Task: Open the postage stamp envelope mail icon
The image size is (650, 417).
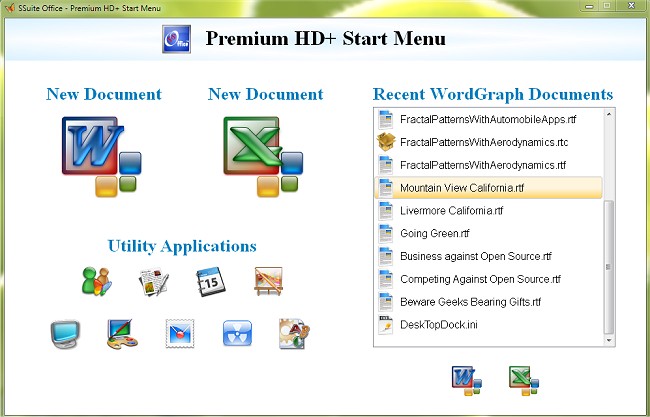Action: pyautogui.click(x=180, y=334)
